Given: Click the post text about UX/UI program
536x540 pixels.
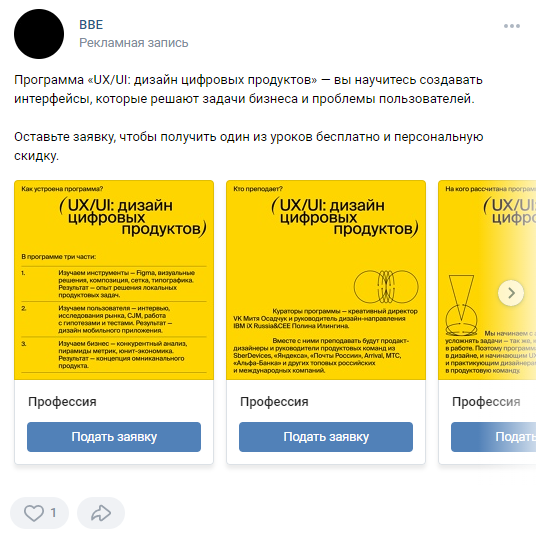Looking at the screenshot, I should click(248, 89).
